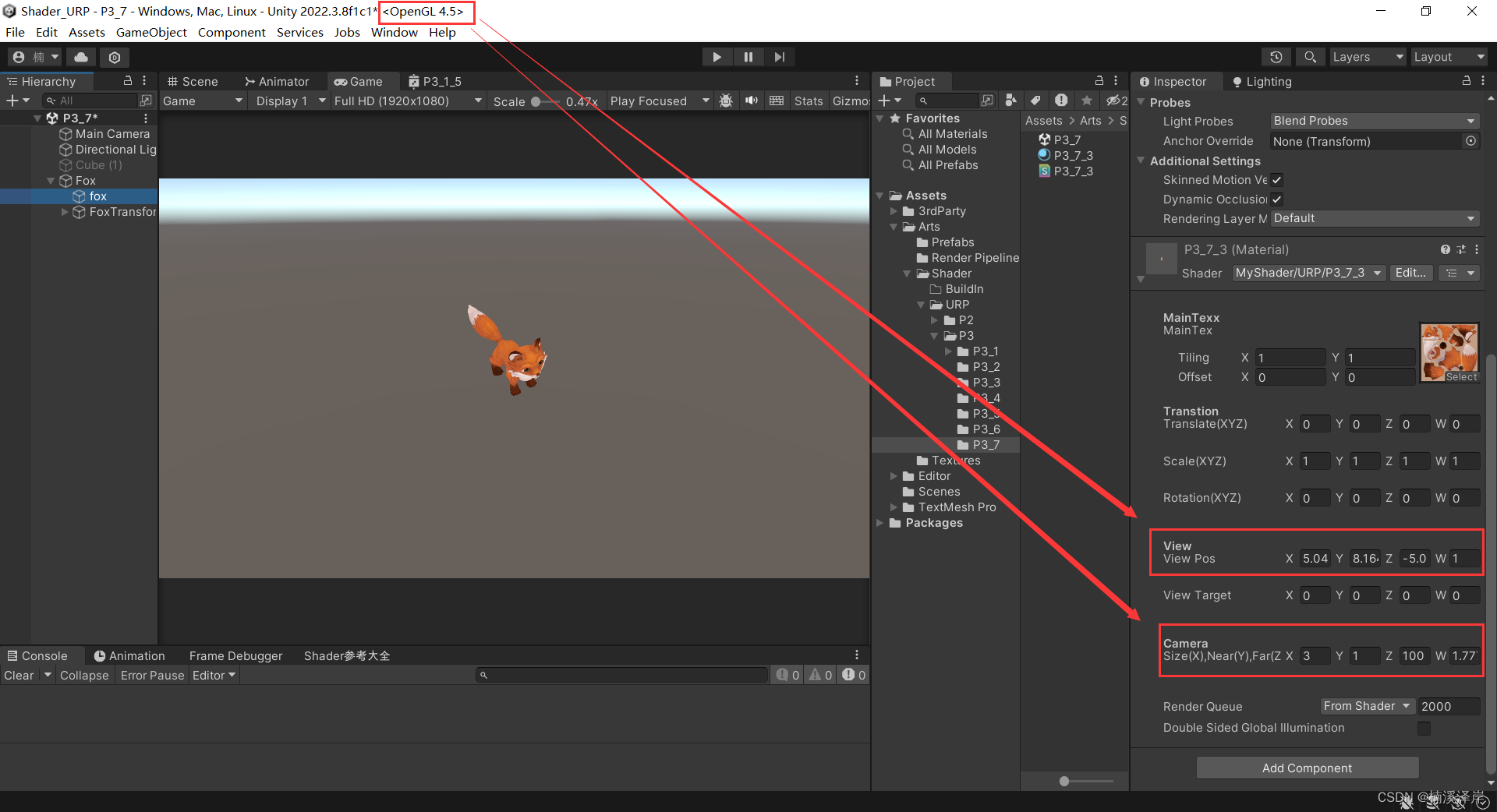Image resolution: width=1497 pixels, height=812 pixels.
Task: Collapse the P3_7 scene in Hierarchy
Action: 37,118
